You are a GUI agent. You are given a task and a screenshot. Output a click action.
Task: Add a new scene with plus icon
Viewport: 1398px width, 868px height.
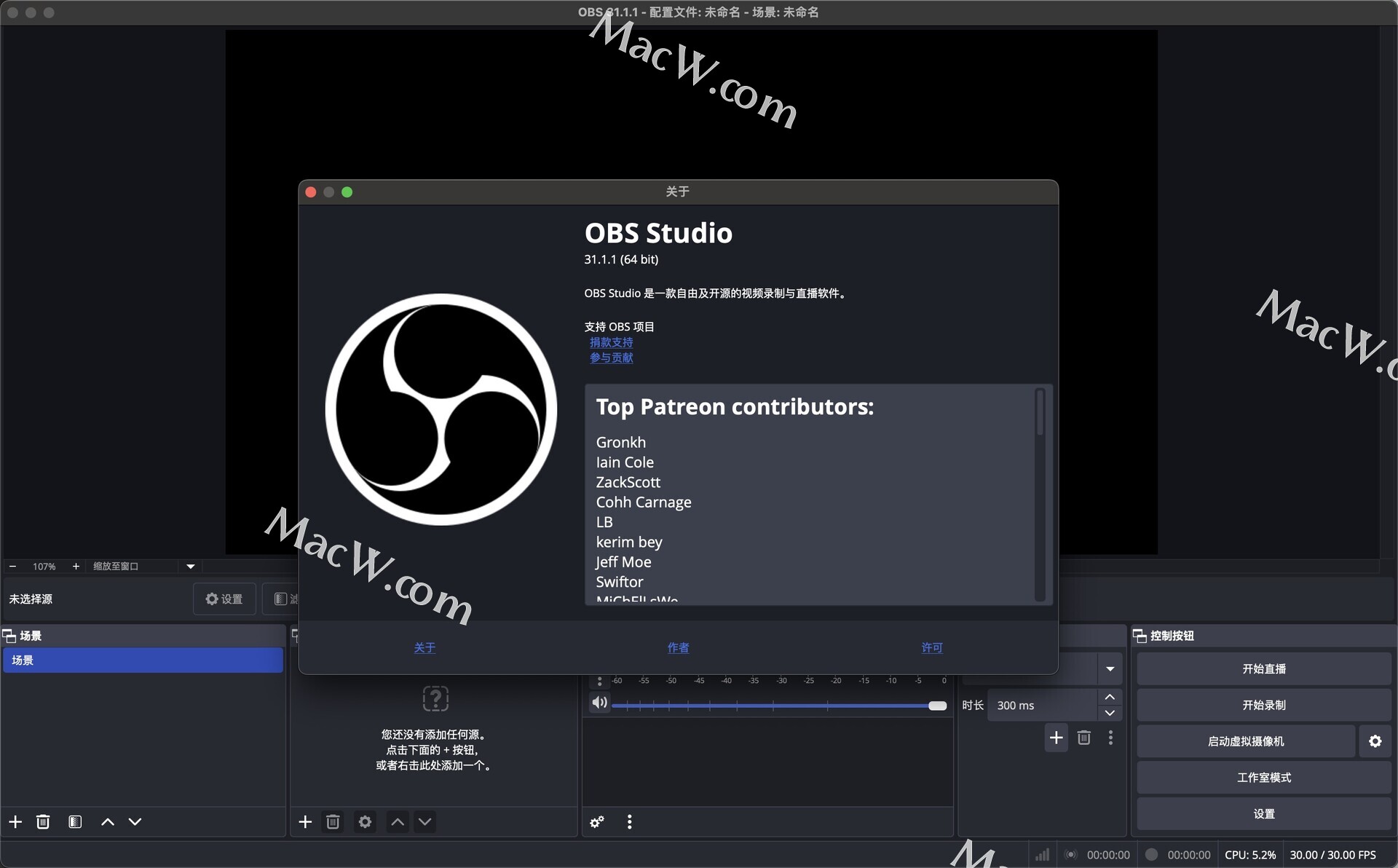point(15,821)
